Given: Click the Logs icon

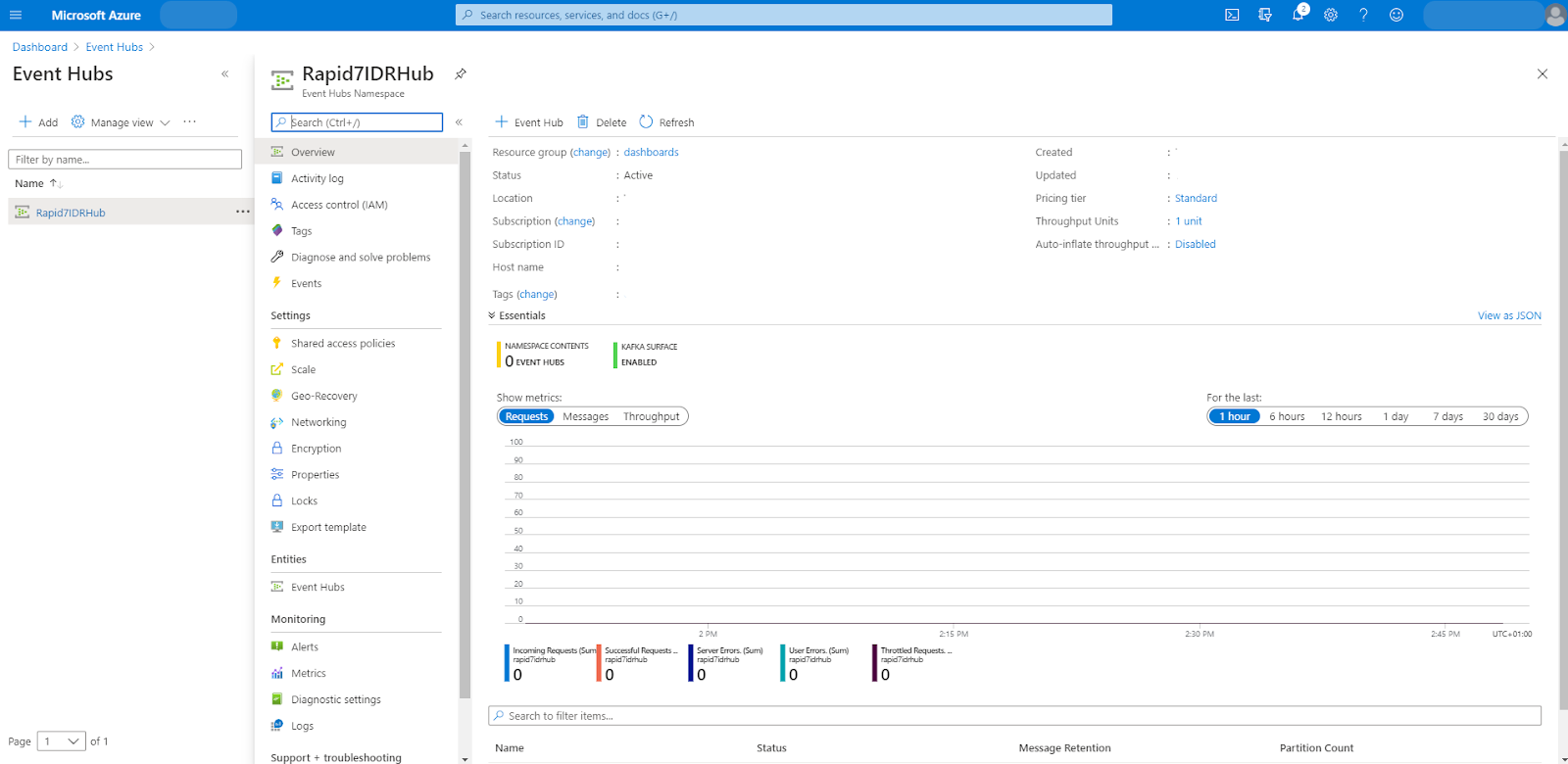Looking at the screenshot, I should tap(277, 725).
